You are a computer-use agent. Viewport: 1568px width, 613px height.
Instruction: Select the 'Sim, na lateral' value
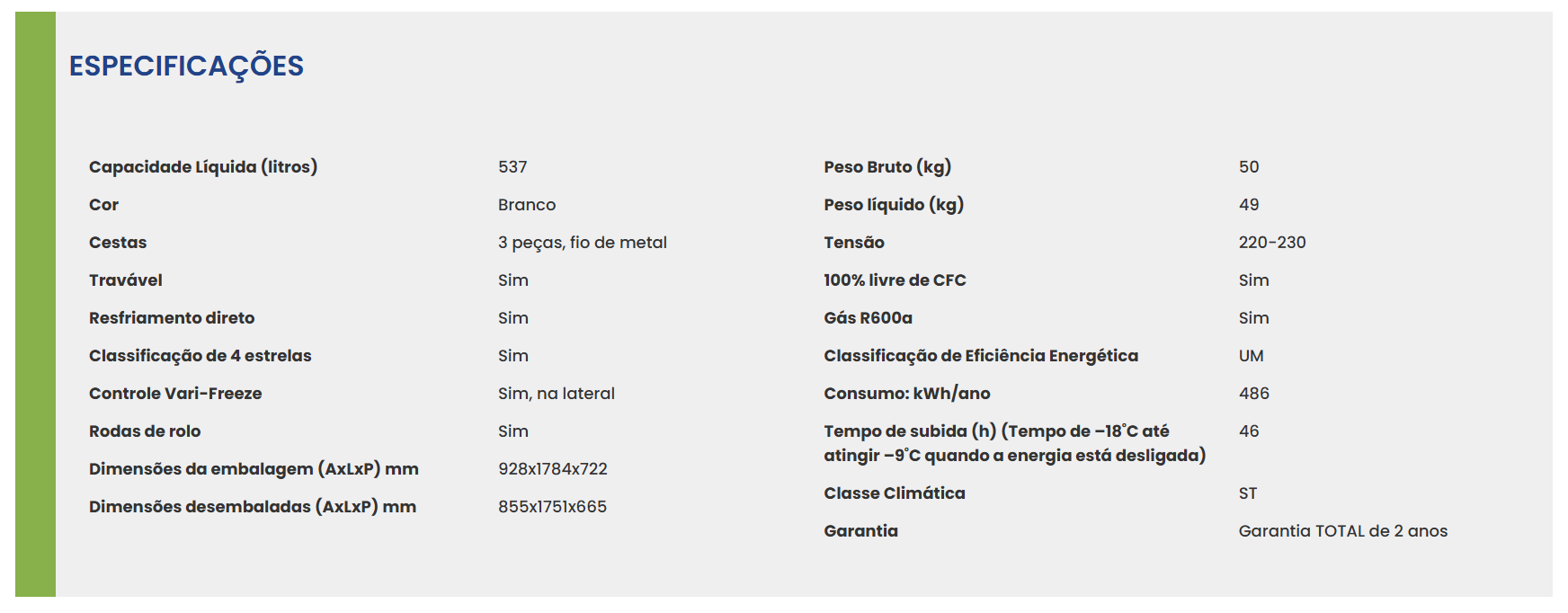pyautogui.click(x=557, y=394)
